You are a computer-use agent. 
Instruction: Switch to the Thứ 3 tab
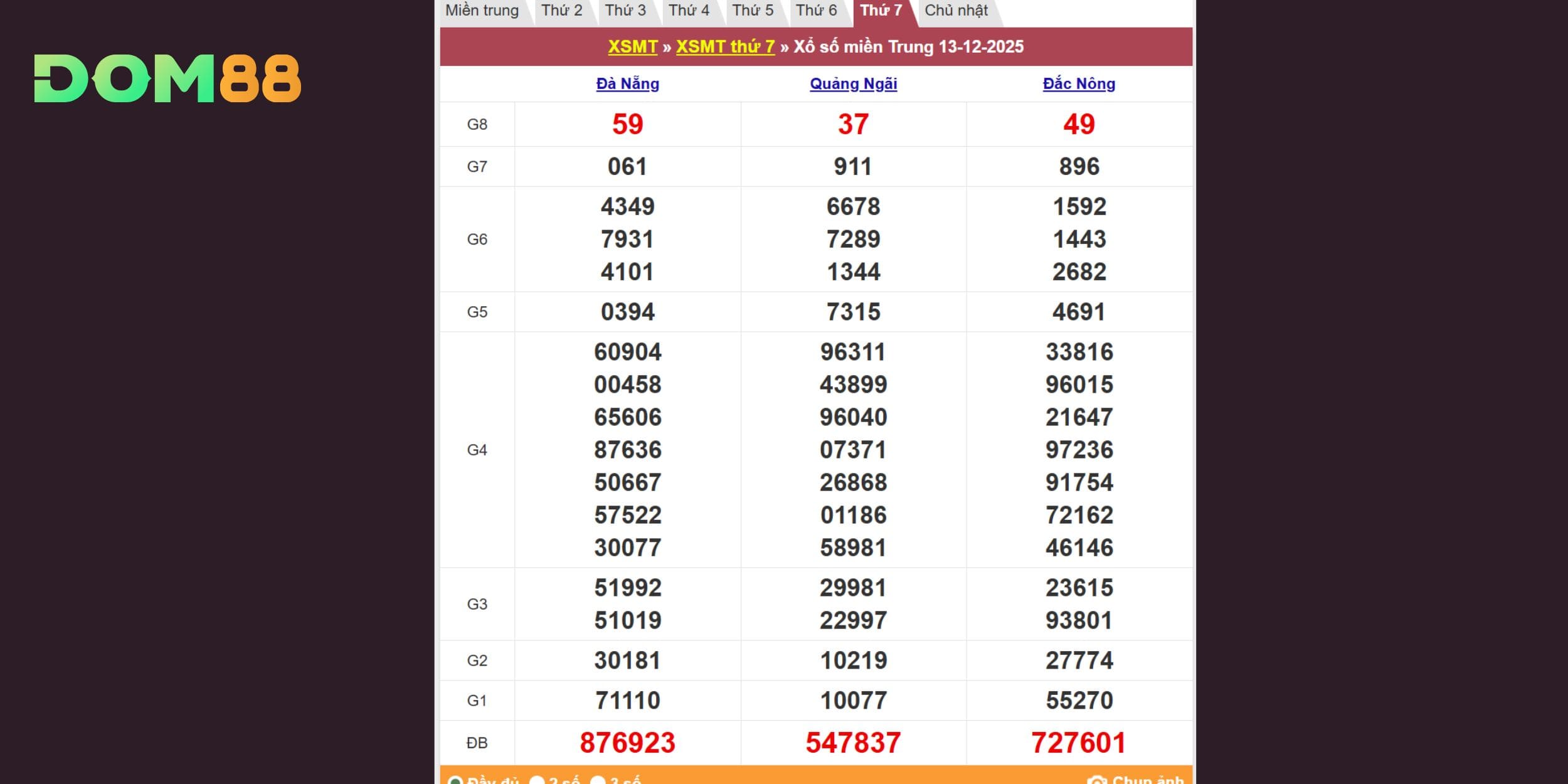coord(625,11)
